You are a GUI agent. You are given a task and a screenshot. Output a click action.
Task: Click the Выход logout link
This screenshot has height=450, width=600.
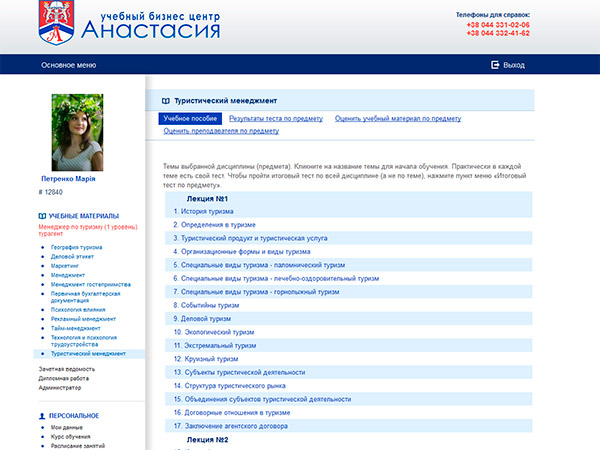(514, 64)
